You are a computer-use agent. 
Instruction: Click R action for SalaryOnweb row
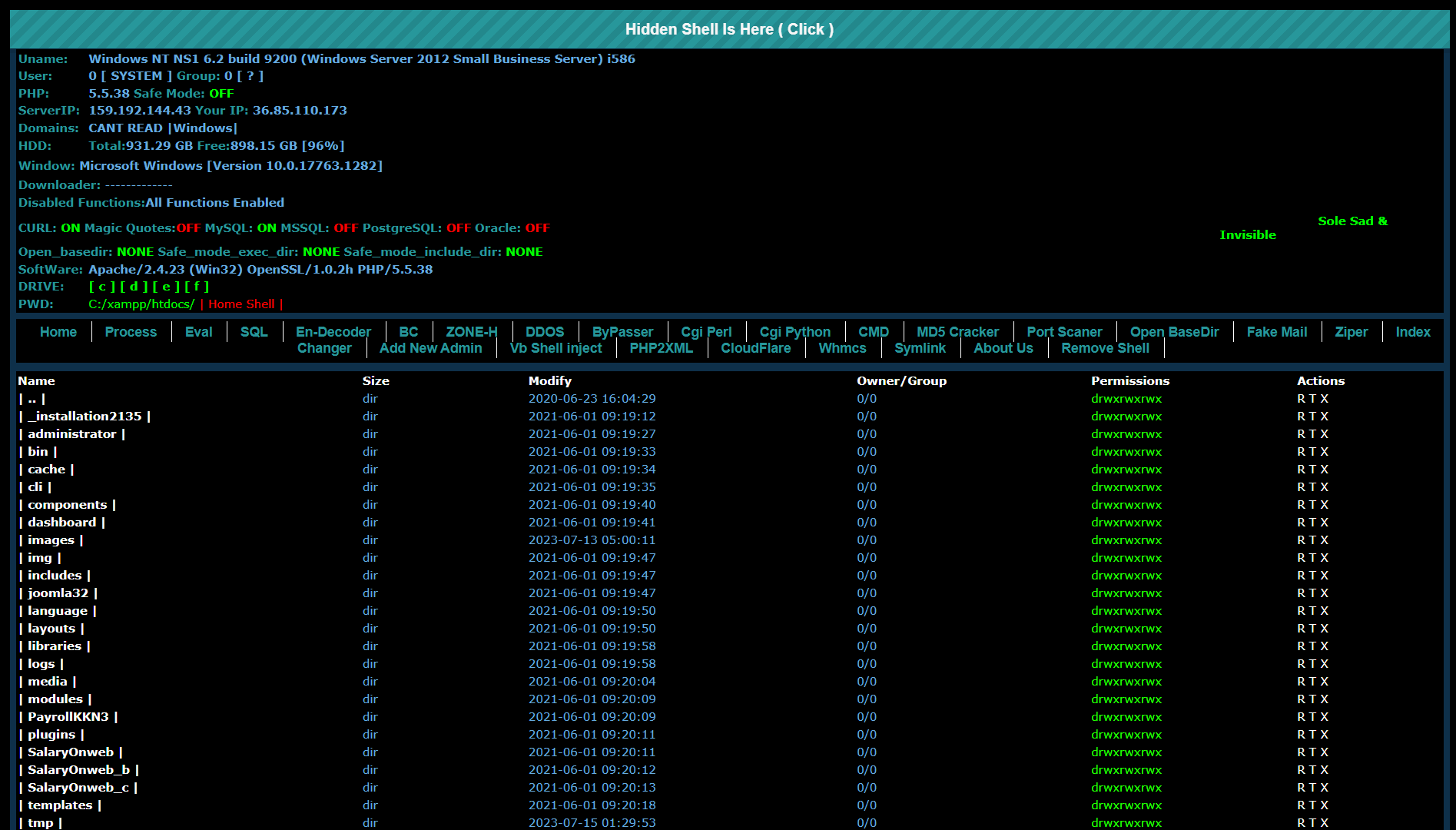pos(1302,752)
